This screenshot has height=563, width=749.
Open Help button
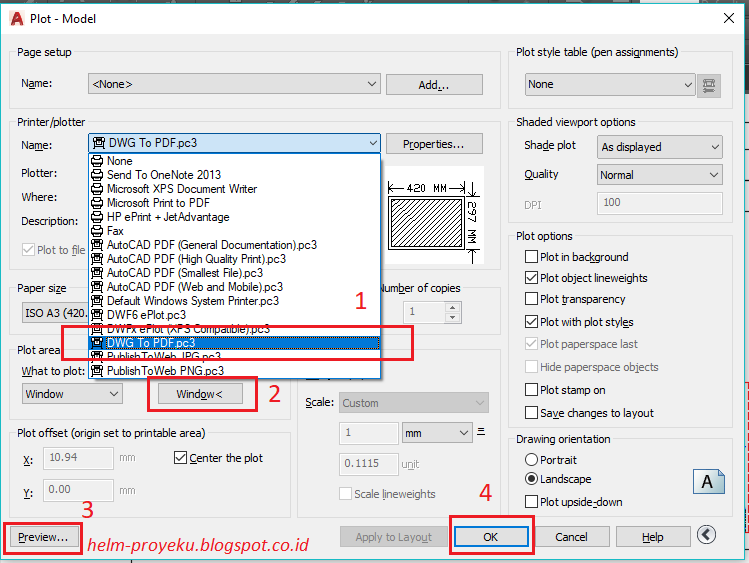click(653, 537)
